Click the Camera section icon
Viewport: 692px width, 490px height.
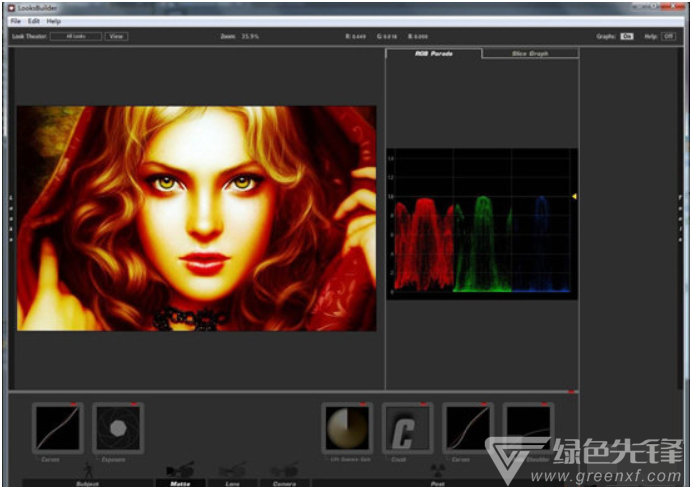(285, 470)
